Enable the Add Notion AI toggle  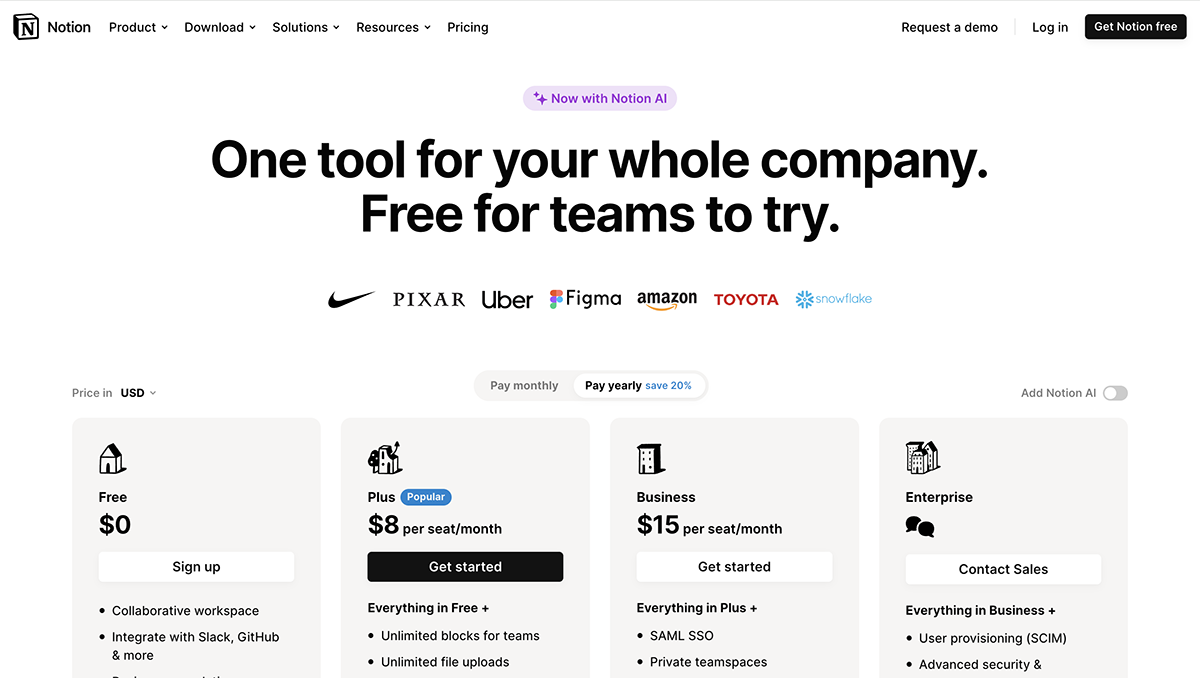tap(1115, 393)
